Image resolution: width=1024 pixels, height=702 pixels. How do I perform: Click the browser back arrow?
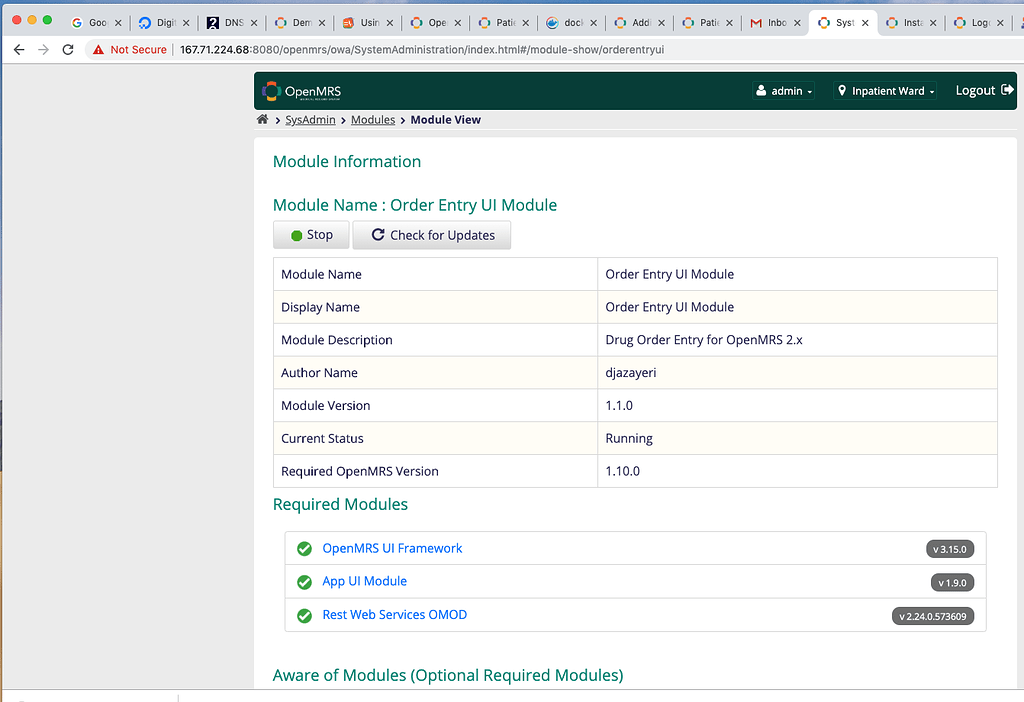click(18, 49)
